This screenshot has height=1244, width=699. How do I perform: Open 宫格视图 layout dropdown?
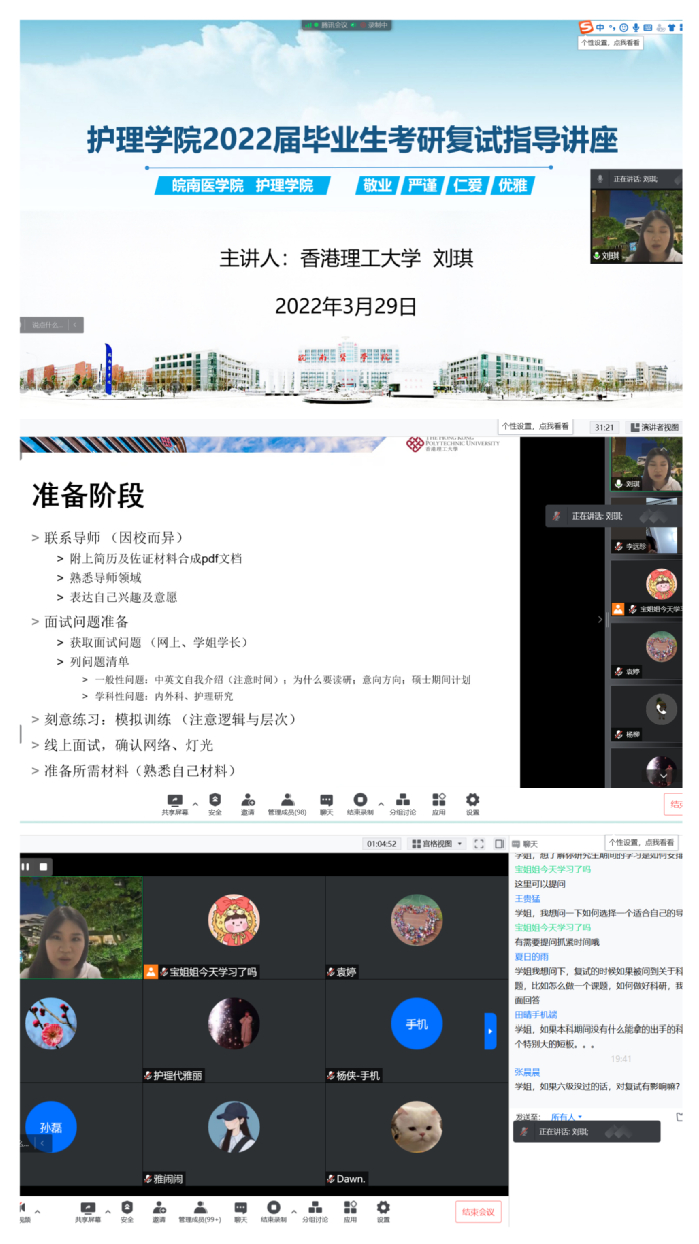coord(437,843)
